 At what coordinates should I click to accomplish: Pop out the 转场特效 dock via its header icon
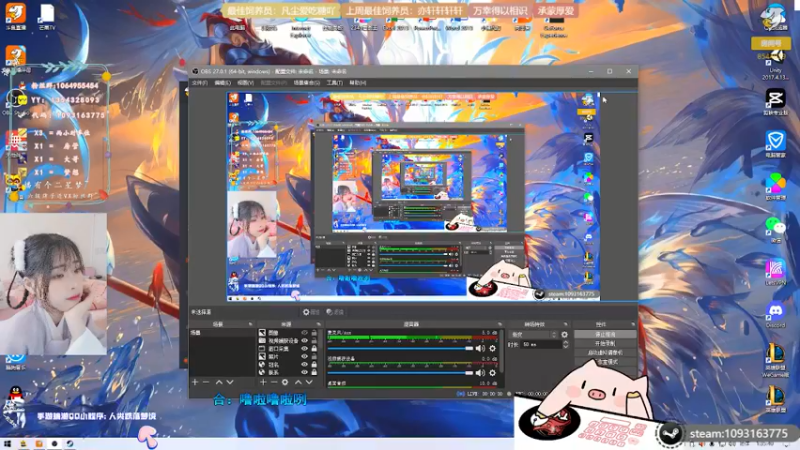[565, 324]
